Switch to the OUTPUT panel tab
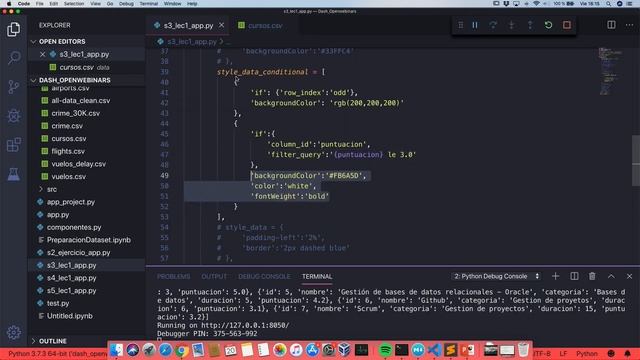The width and height of the screenshot is (640, 360). (x=214, y=277)
